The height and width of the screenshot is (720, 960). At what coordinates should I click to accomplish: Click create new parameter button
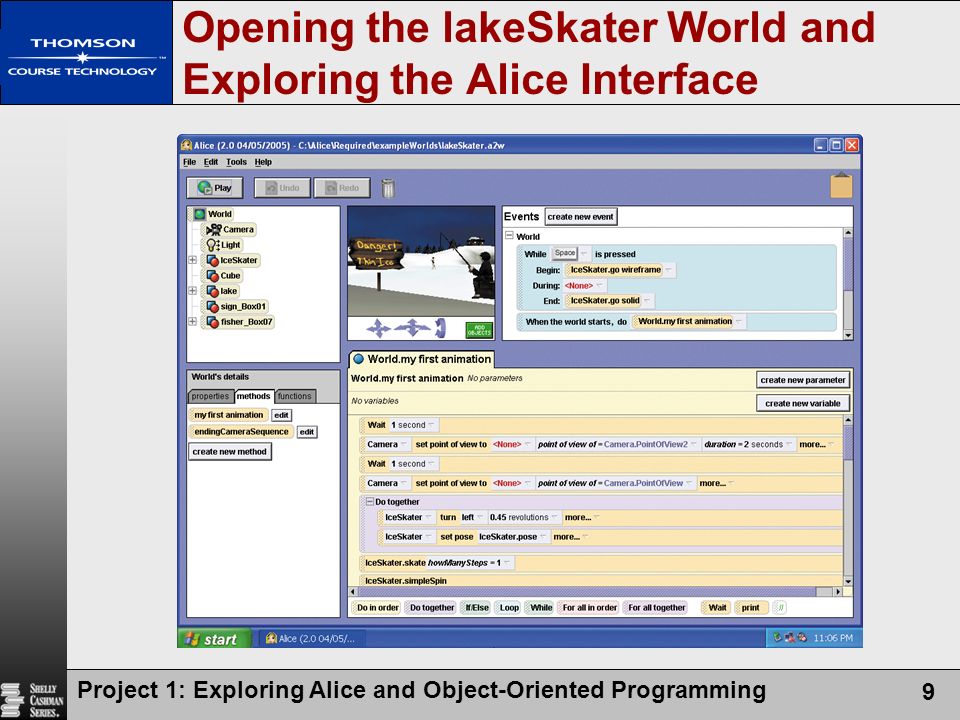[x=803, y=380]
